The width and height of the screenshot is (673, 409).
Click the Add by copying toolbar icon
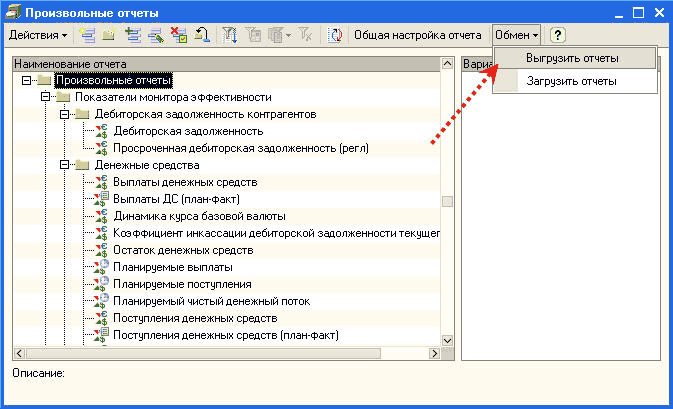click(133, 35)
